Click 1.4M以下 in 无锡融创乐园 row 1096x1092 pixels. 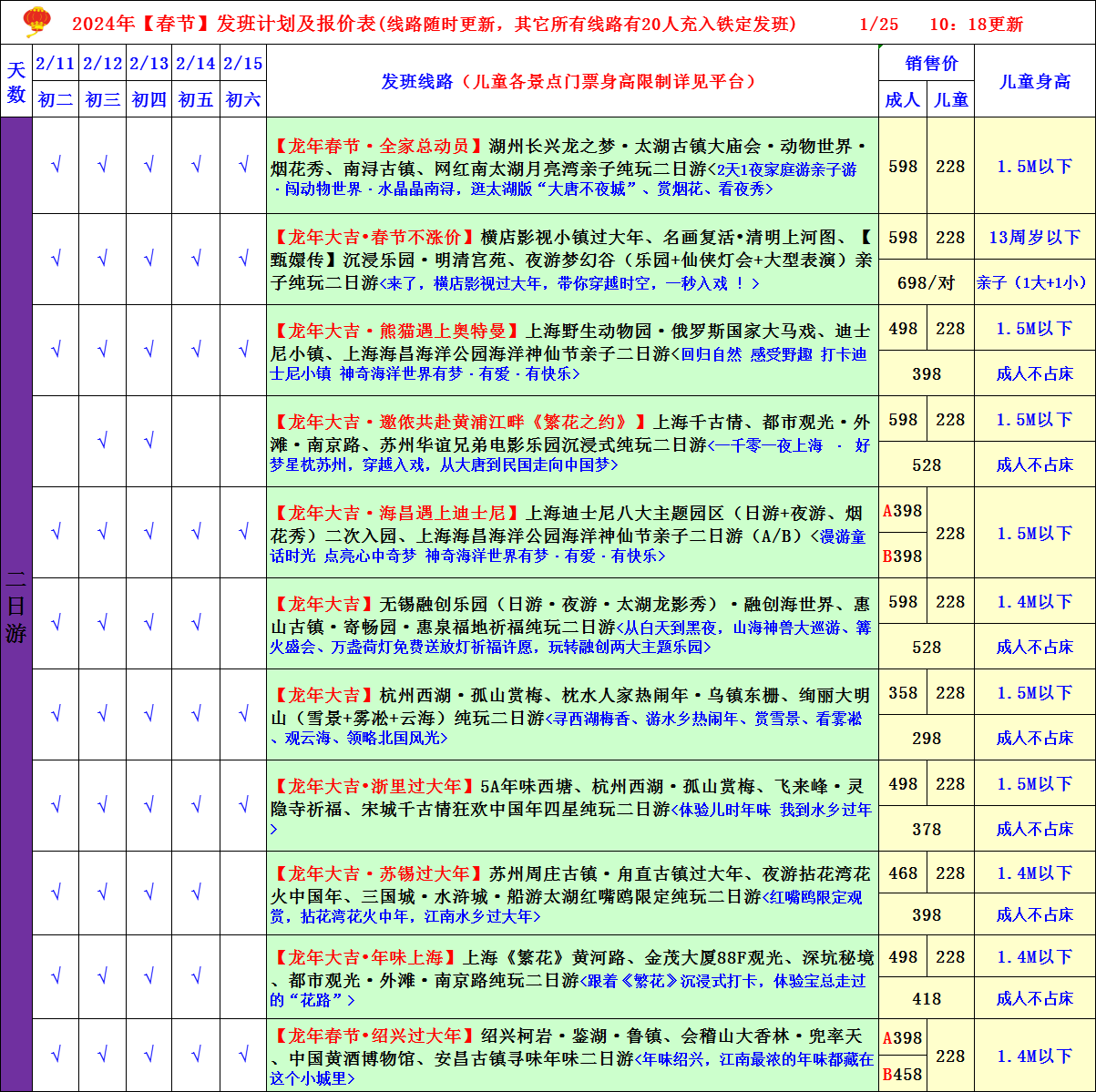pyautogui.click(x=1035, y=602)
